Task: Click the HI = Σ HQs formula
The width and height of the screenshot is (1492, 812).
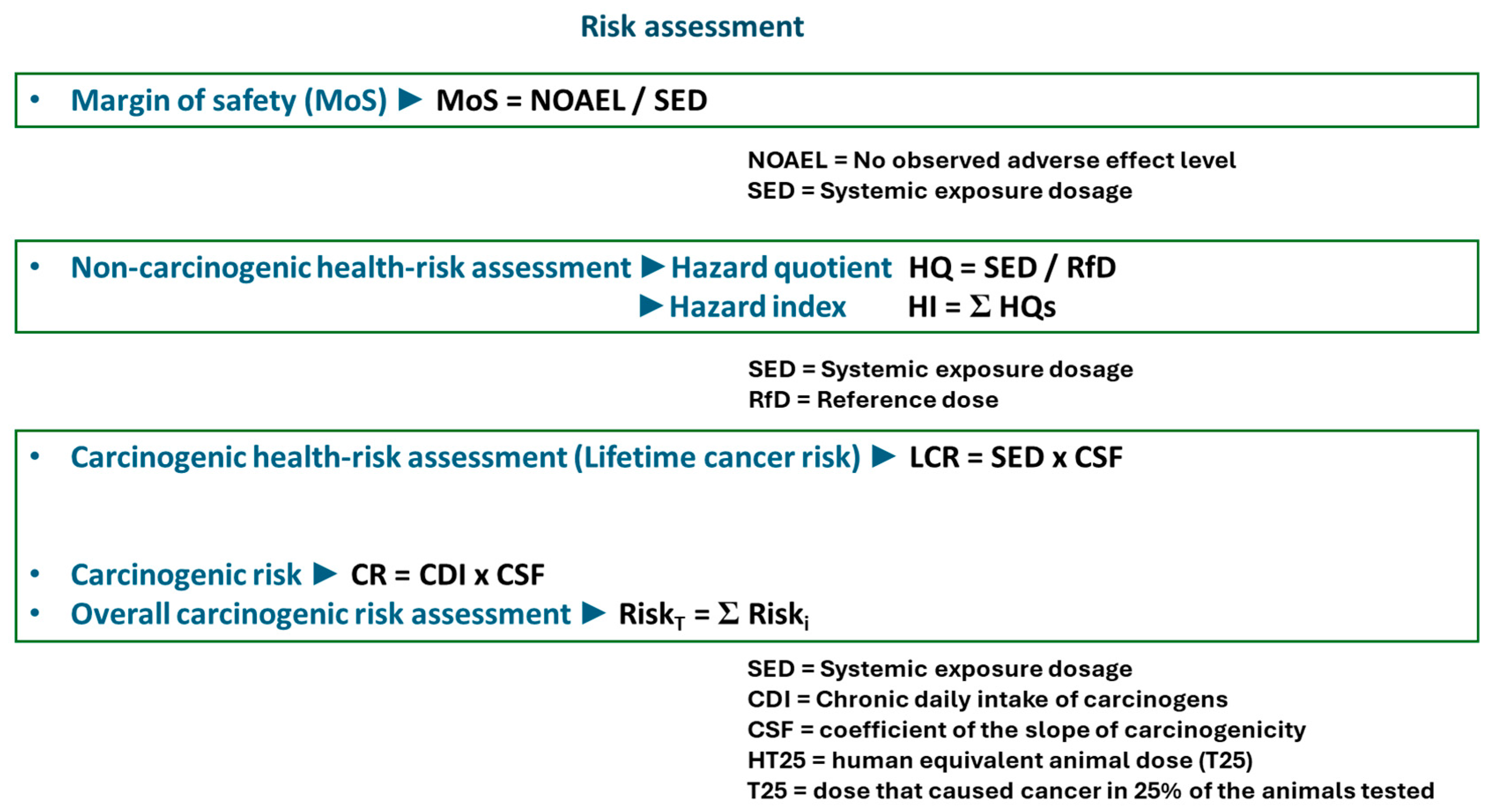Action: coord(981,306)
